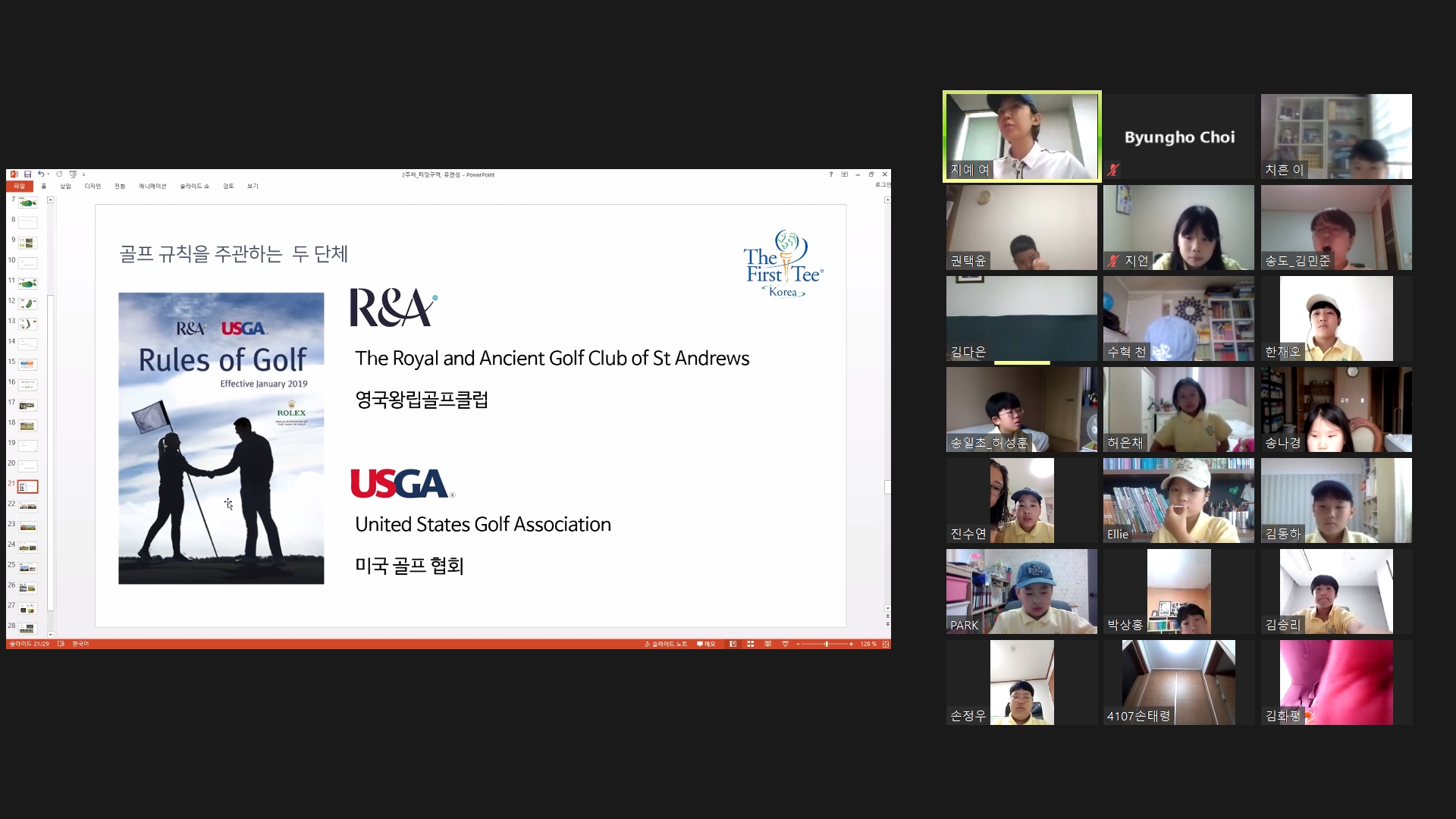Click the zoom slider handle
This screenshot has height=819, width=1456.
(x=827, y=644)
